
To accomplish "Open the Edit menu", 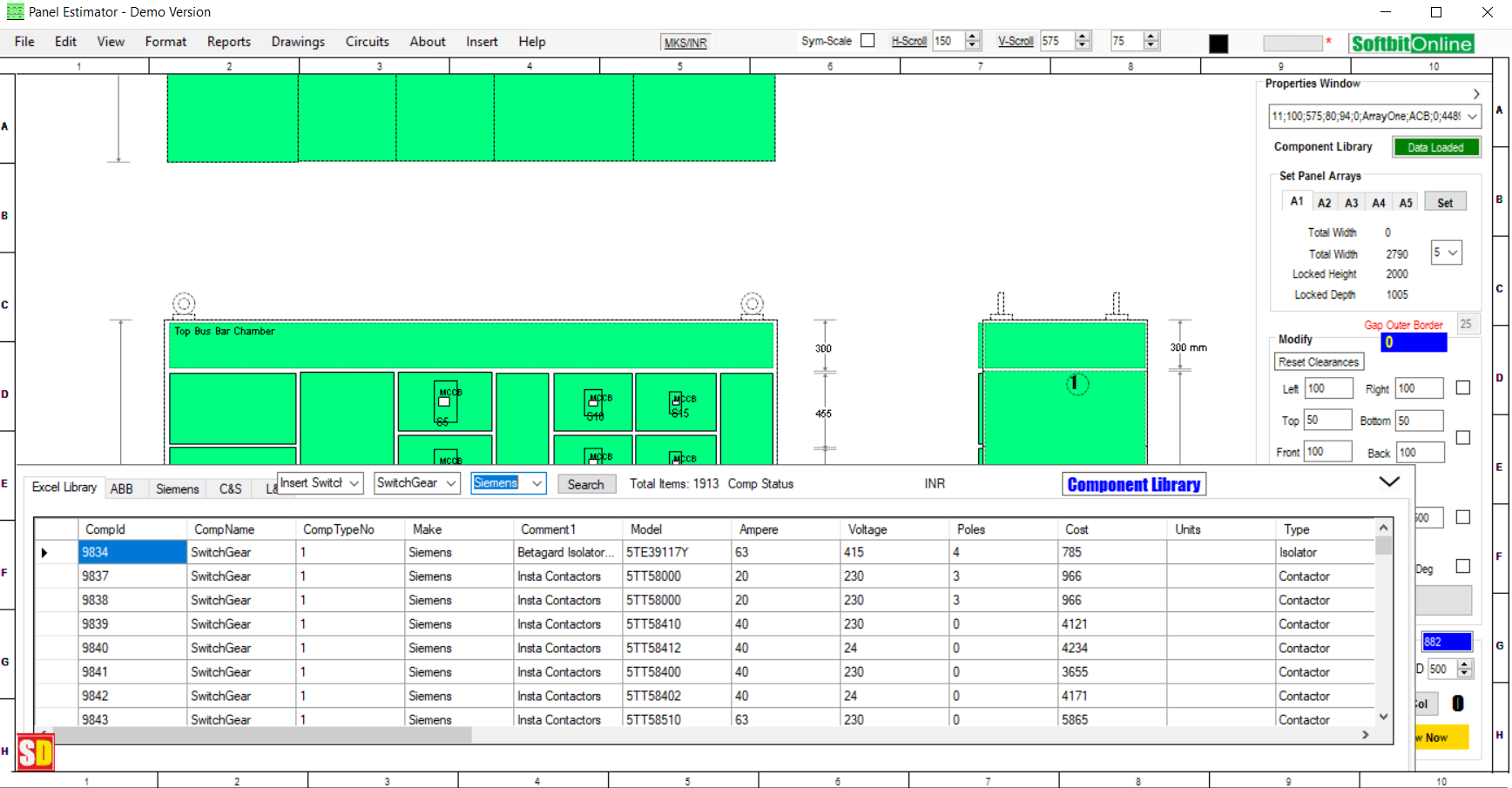I will [x=65, y=42].
